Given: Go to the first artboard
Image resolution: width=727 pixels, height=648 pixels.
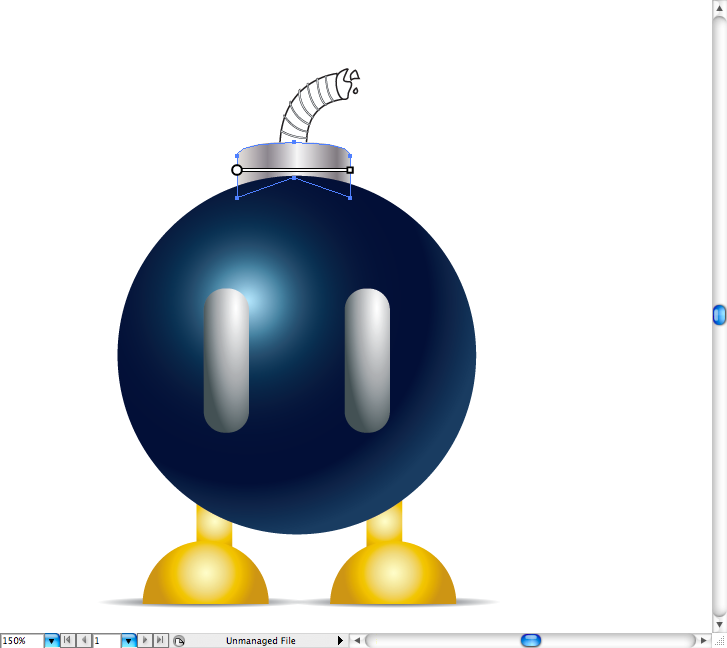Looking at the screenshot, I should pos(67,640).
